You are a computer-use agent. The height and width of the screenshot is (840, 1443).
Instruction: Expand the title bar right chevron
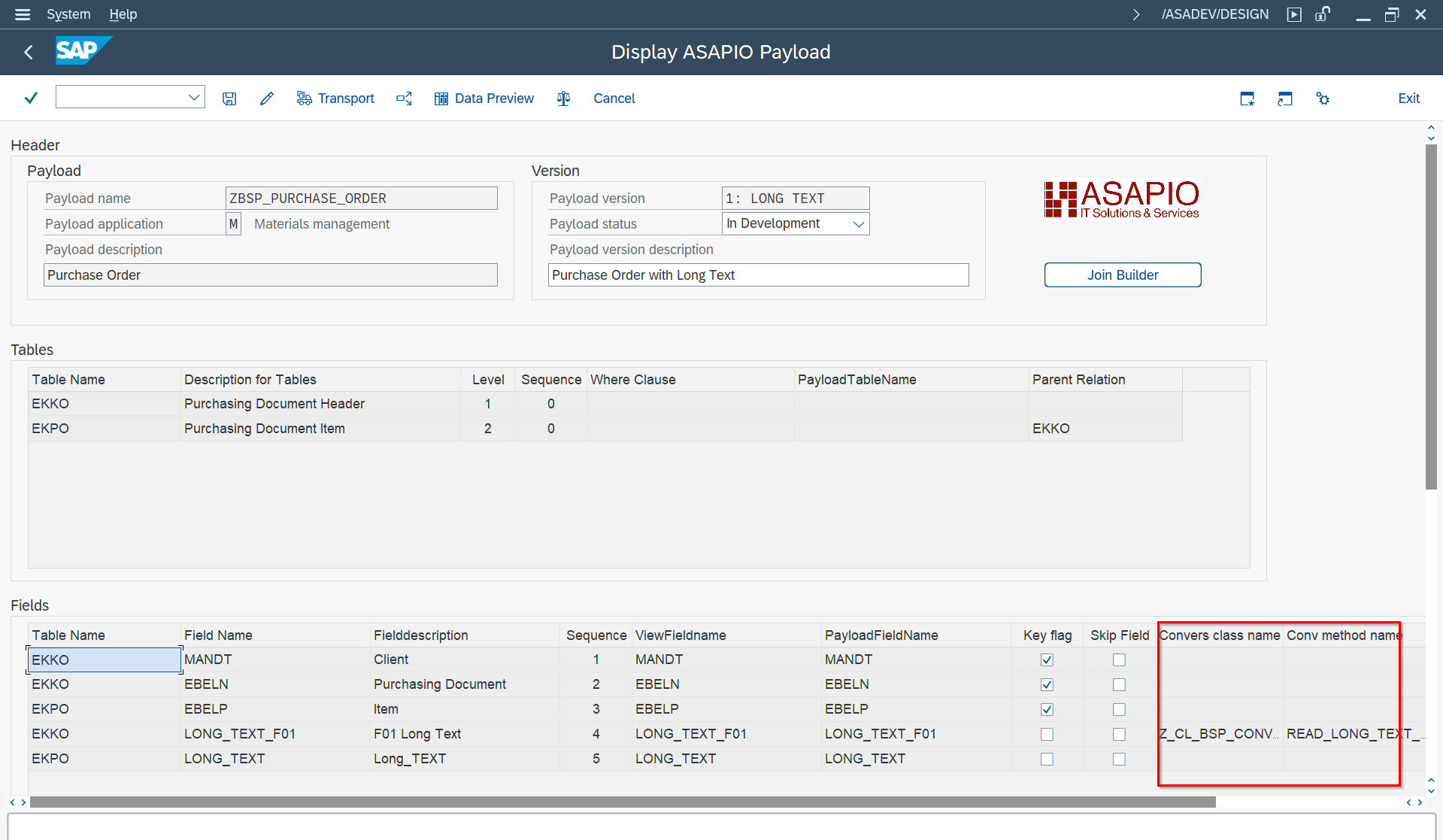tap(1136, 14)
